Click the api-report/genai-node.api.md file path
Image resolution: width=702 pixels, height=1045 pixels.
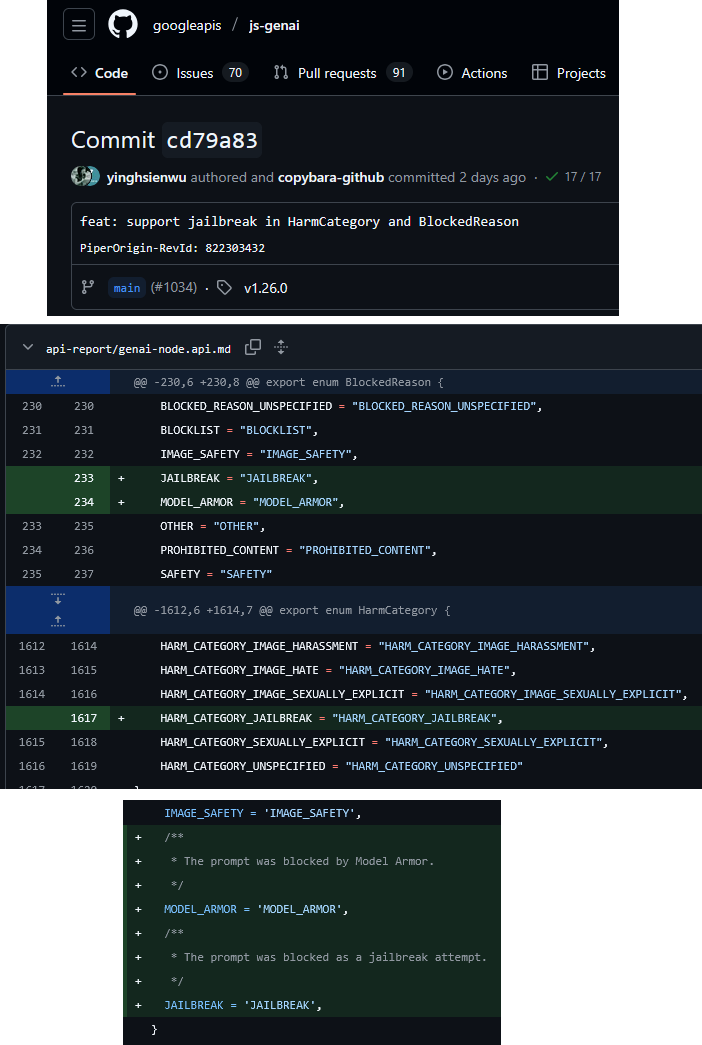138,349
